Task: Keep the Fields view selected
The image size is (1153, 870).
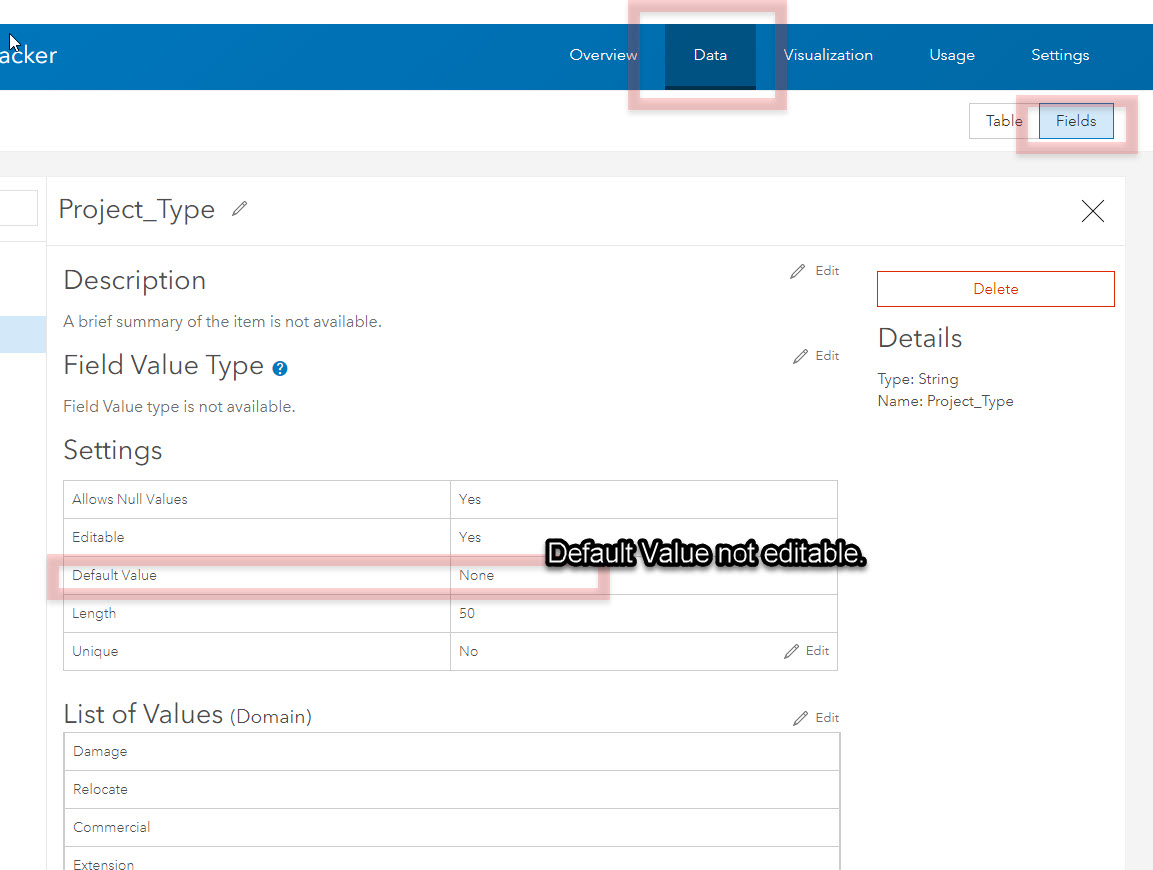Action: tap(1075, 120)
